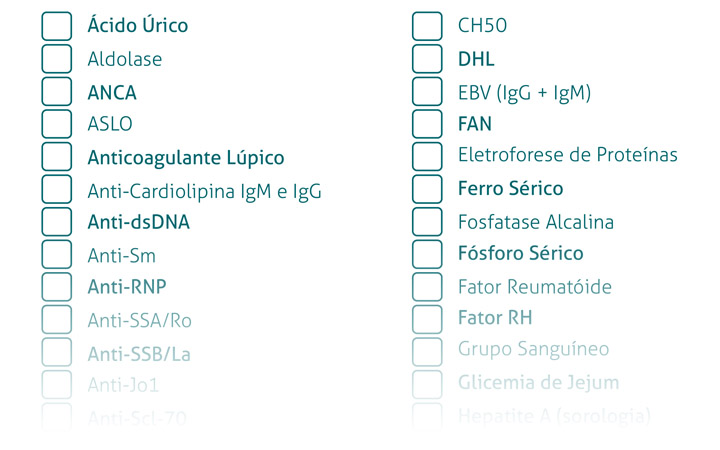Screen dimensions: 720x450
Task: Check Eletroforese de Proteínas box
Action: click(x=427, y=157)
